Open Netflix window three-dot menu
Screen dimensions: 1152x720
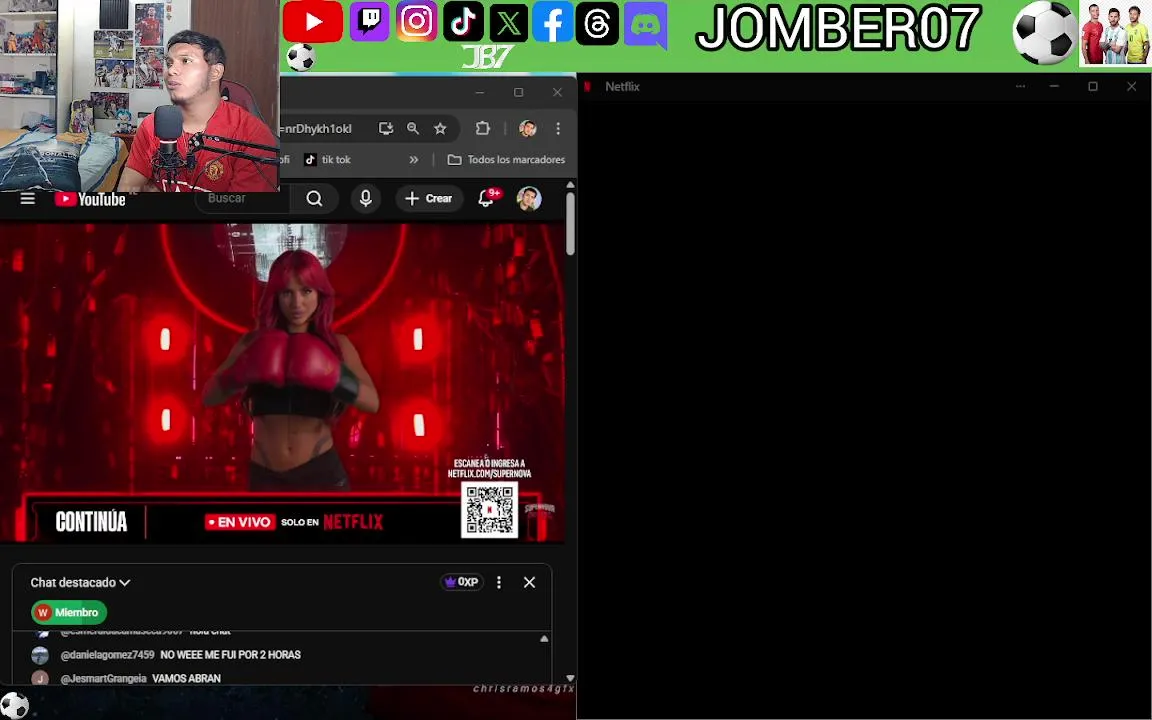click(x=1020, y=87)
